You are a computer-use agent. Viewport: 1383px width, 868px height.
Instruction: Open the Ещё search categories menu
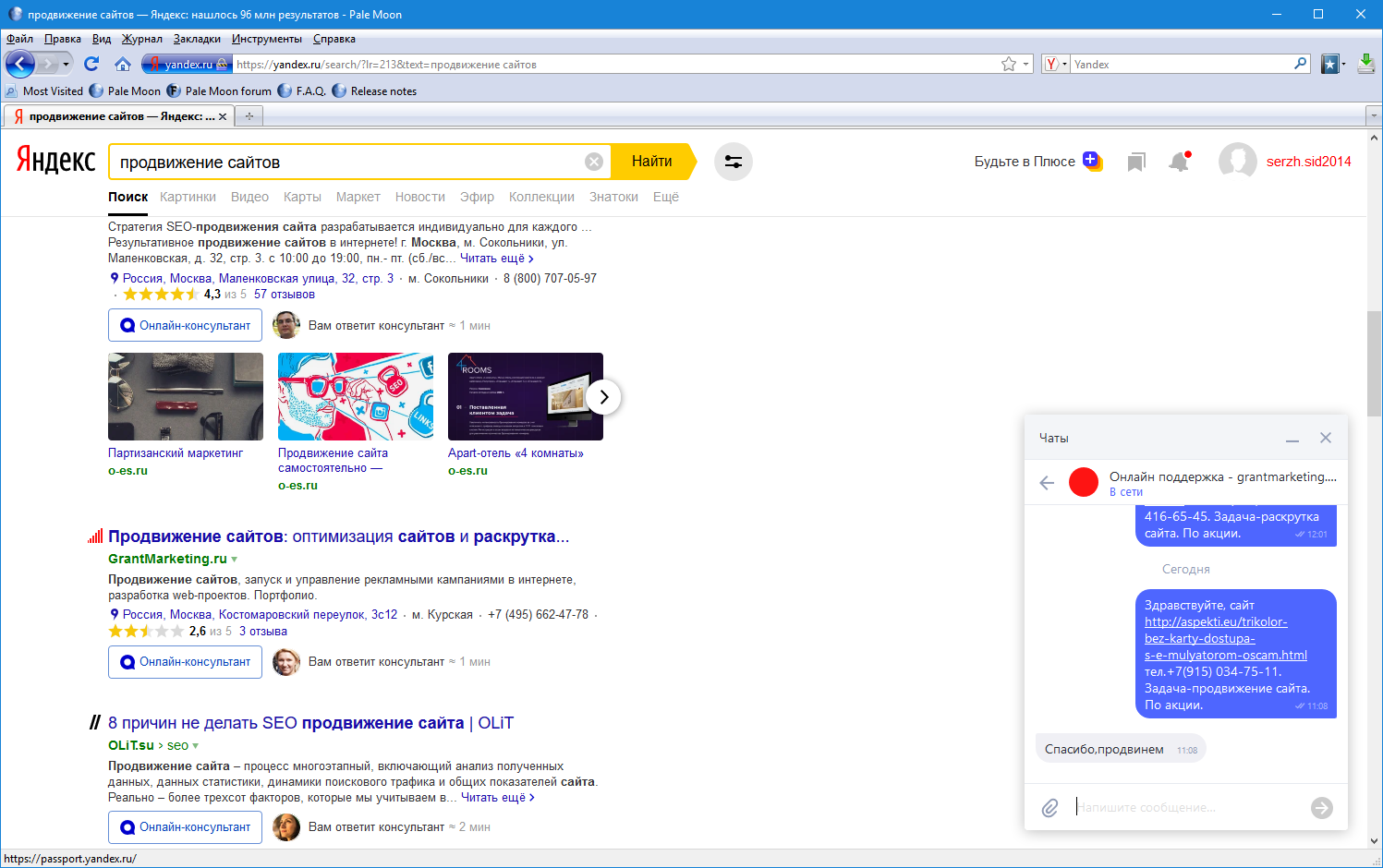[666, 197]
